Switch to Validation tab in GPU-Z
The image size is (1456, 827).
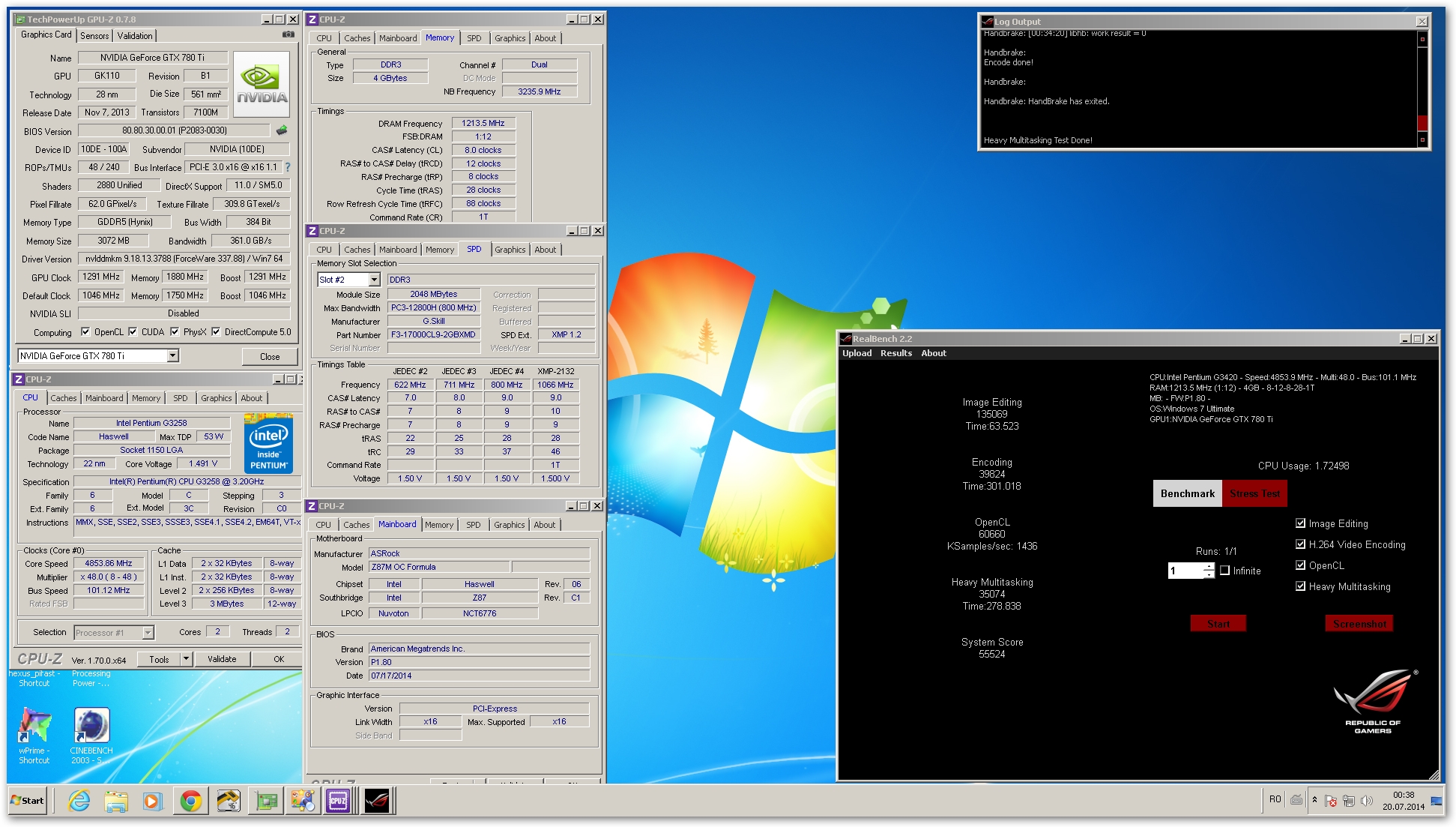click(x=135, y=35)
